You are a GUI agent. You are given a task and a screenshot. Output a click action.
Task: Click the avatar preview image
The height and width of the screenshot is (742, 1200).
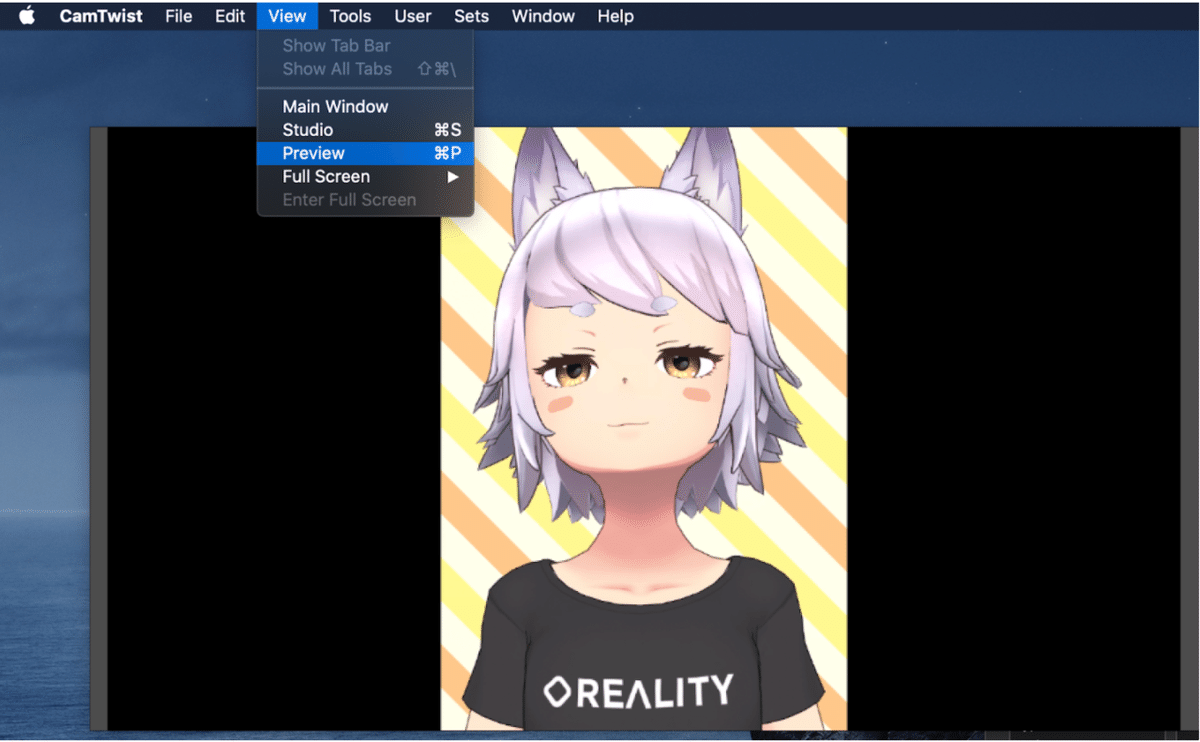click(644, 428)
